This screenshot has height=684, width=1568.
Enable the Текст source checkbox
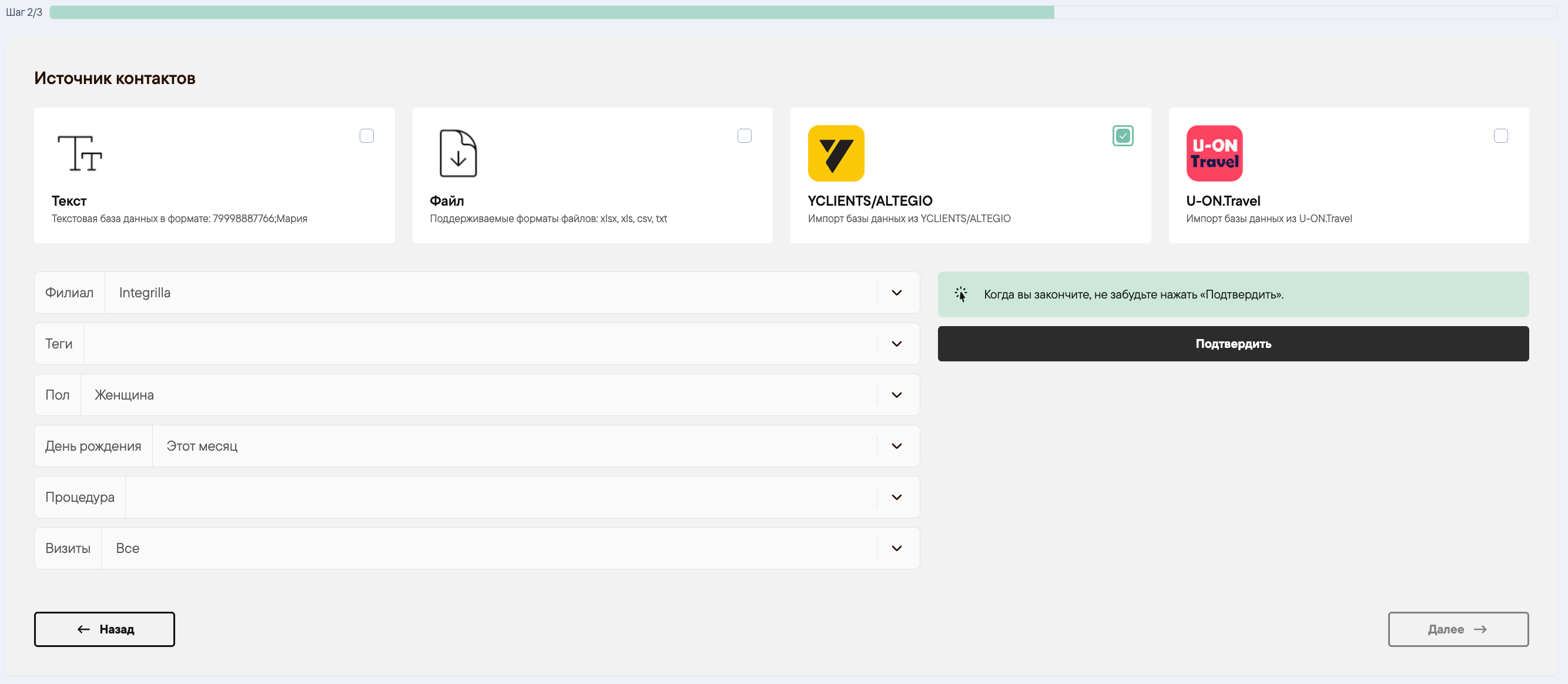[x=367, y=136]
